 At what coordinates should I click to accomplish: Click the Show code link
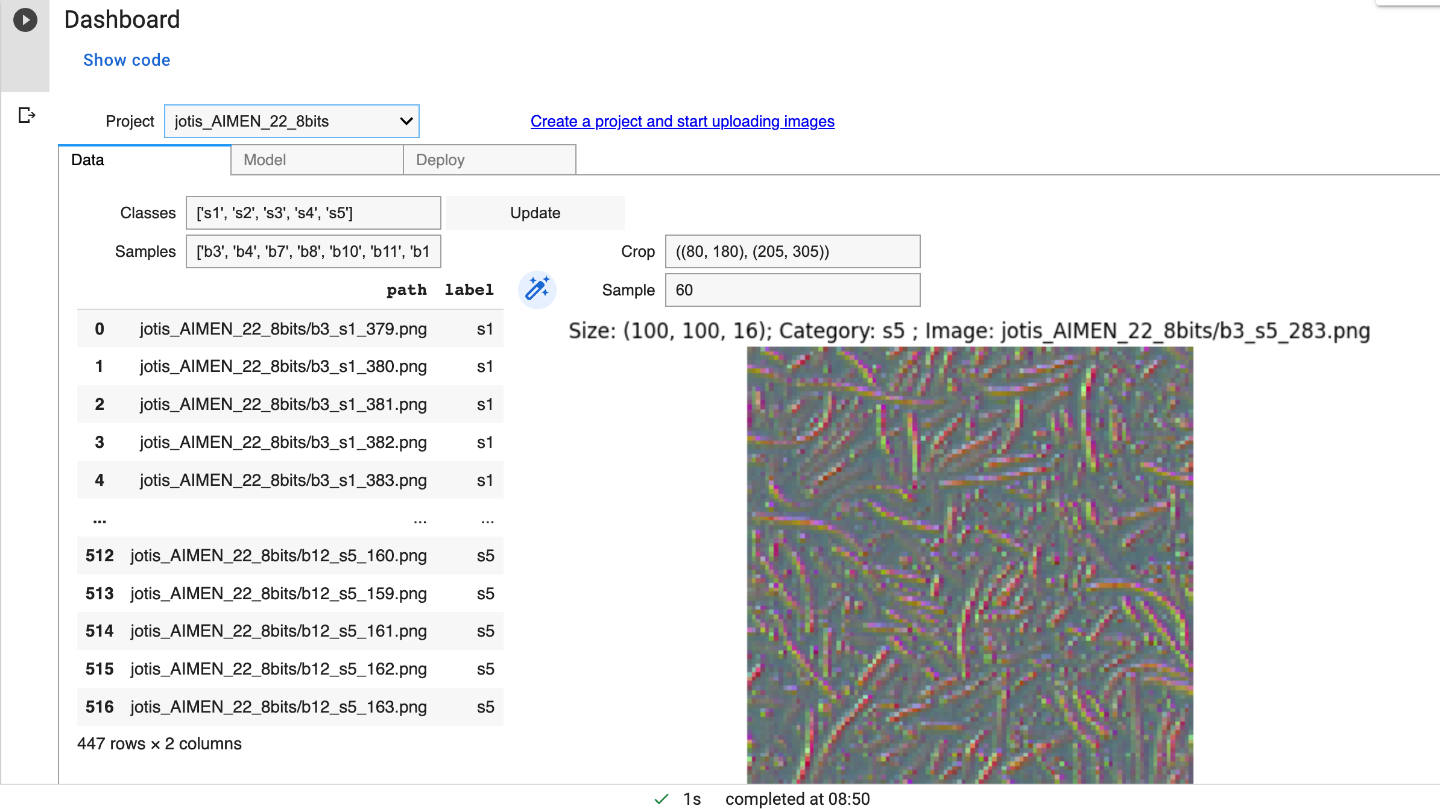(x=127, y=60)
